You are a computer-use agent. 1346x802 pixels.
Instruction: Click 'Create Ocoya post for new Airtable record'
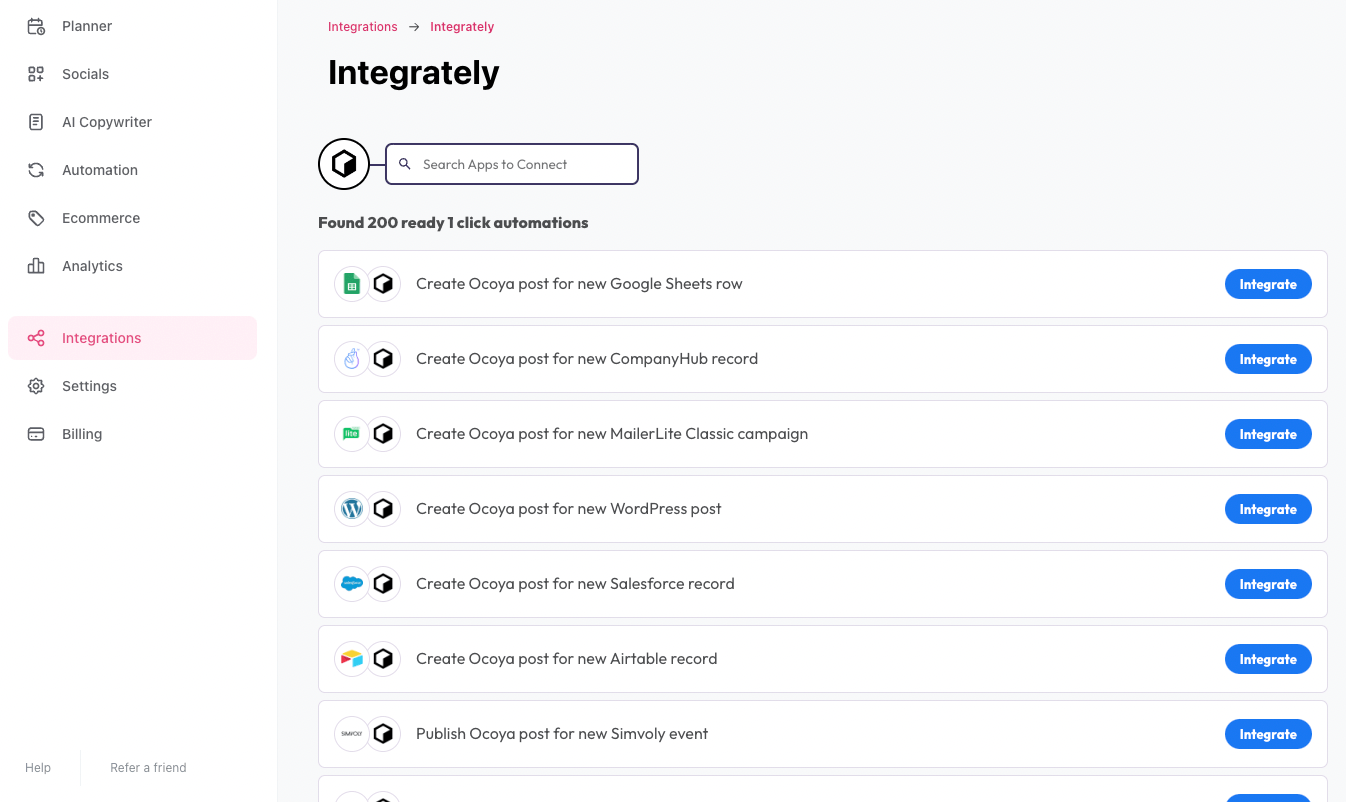point(567,659)
